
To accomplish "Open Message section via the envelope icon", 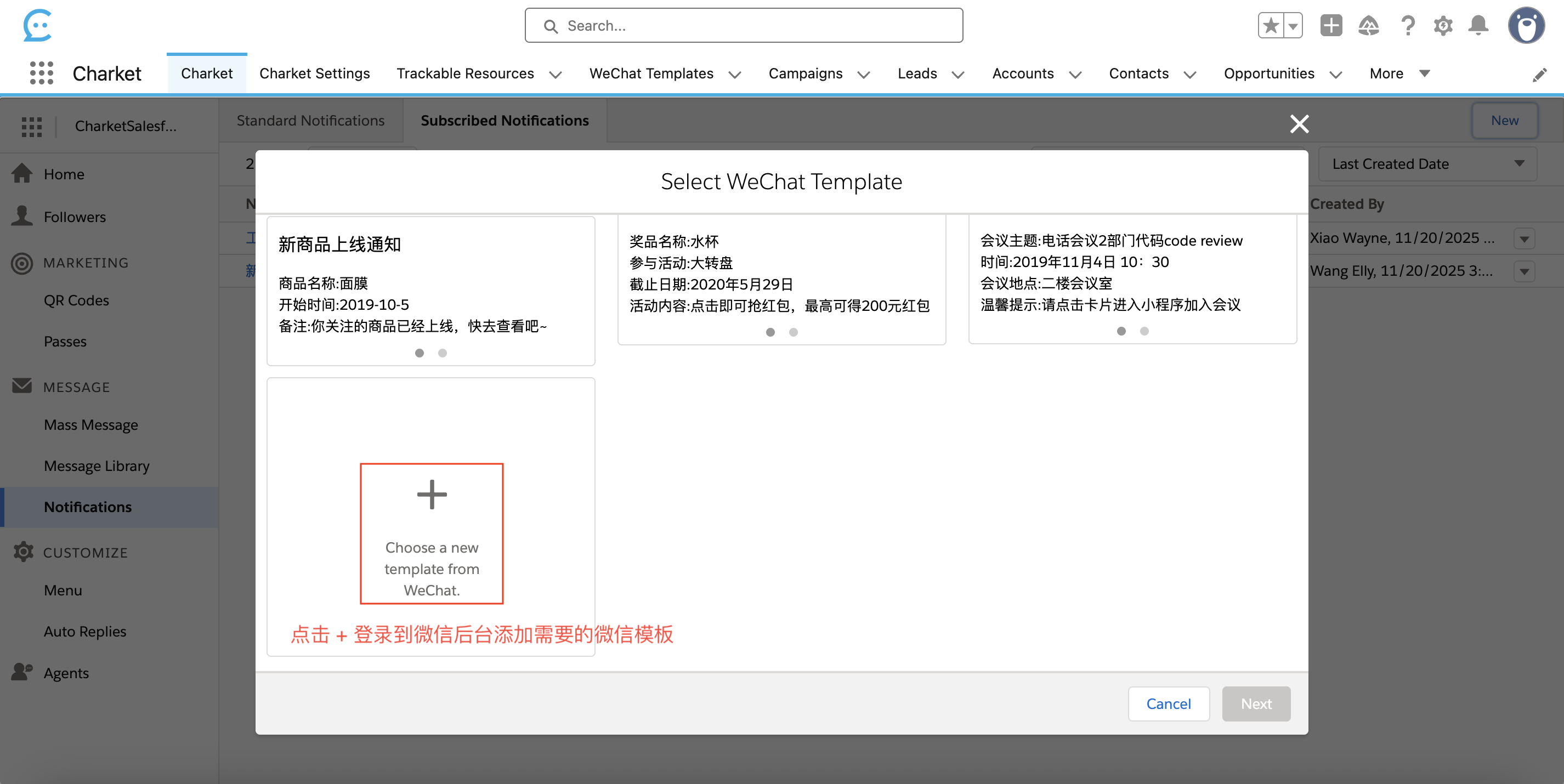I will (22, 386).
